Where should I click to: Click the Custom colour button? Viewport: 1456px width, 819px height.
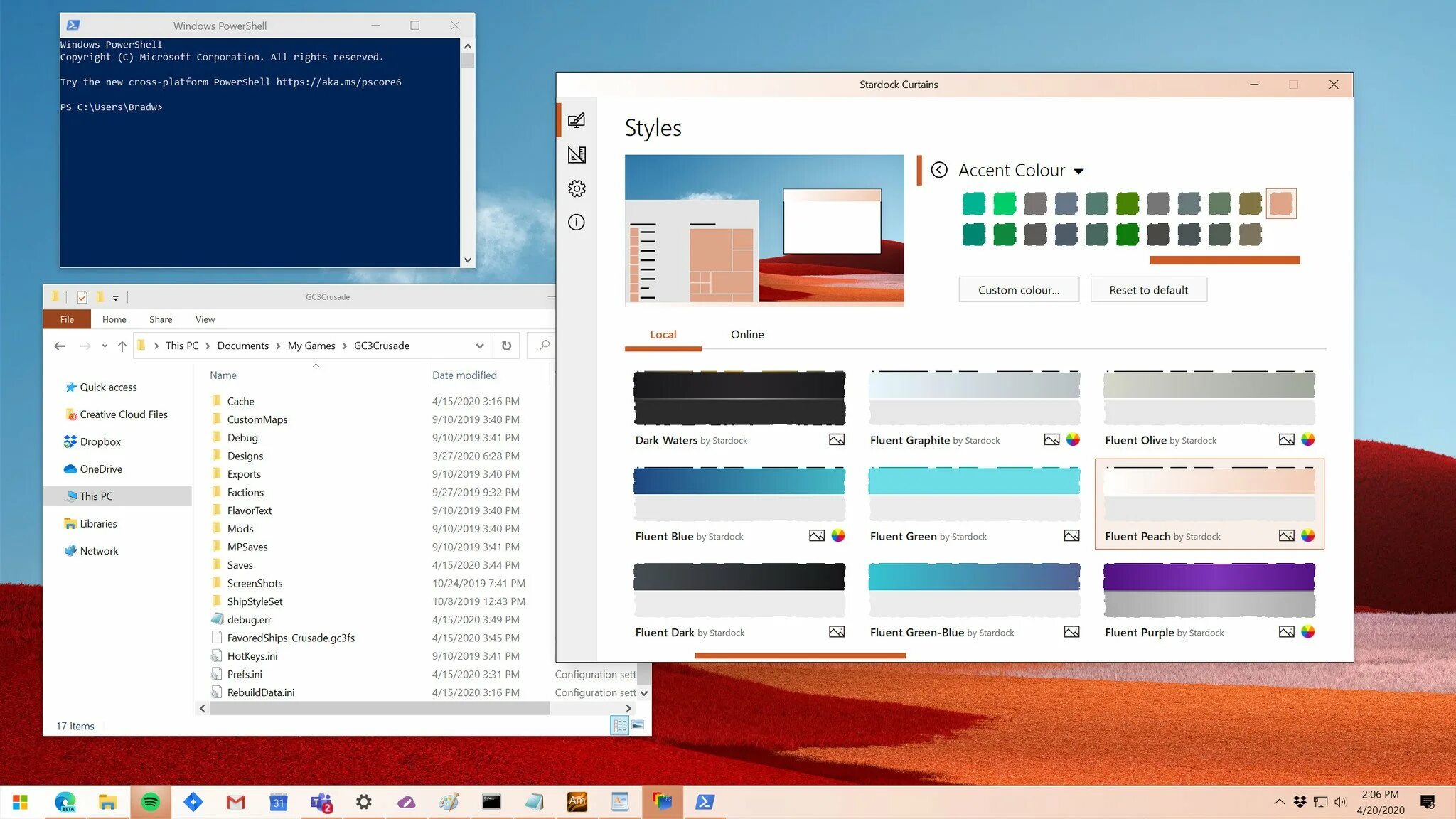1017,290
